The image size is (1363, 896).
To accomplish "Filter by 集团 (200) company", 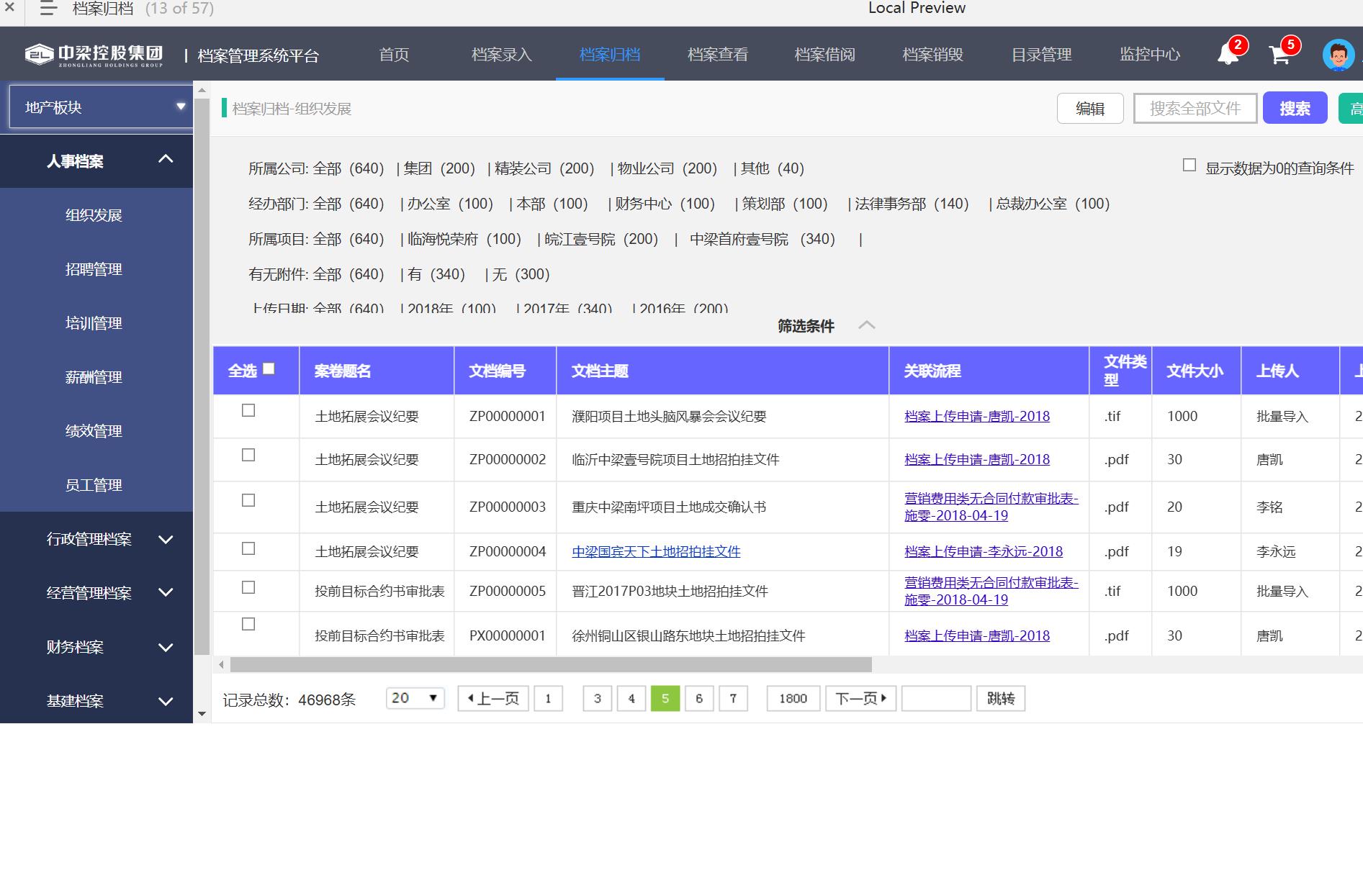I will 439,168.
